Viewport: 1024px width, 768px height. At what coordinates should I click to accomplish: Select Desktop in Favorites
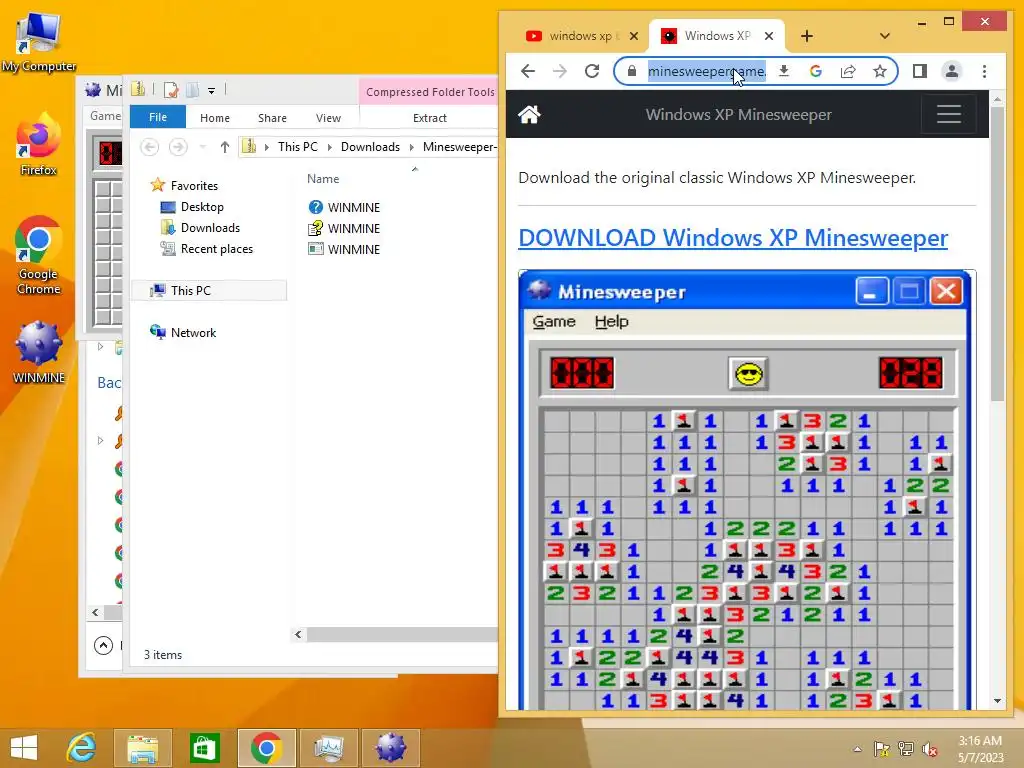[x=191, y=207]
